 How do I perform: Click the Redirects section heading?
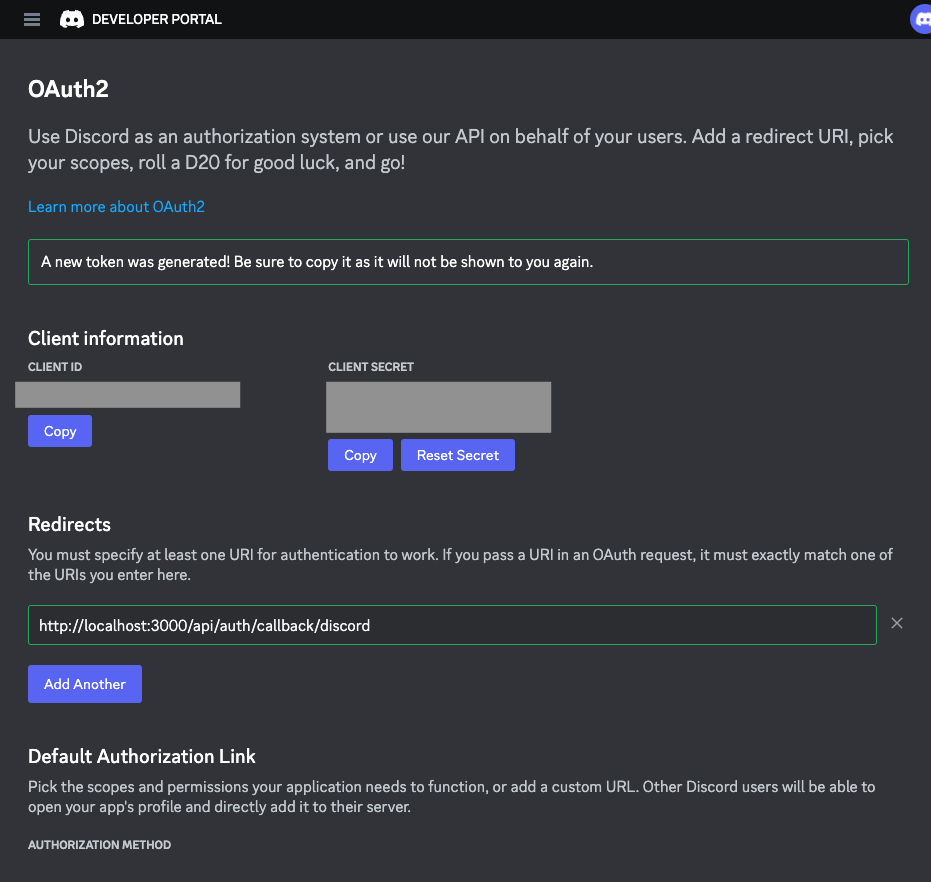(69, 524)
